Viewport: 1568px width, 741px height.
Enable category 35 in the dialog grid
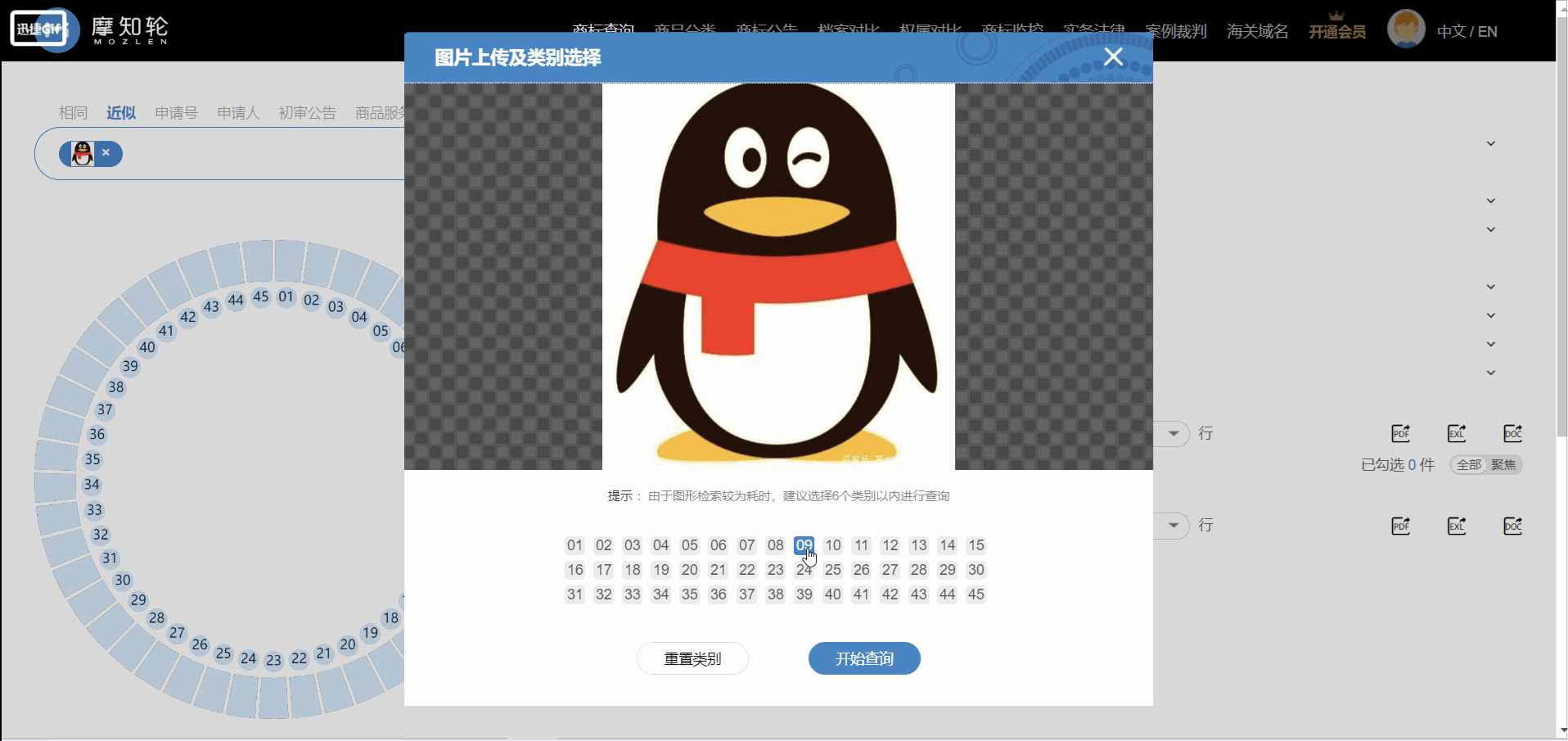point(689,594)
